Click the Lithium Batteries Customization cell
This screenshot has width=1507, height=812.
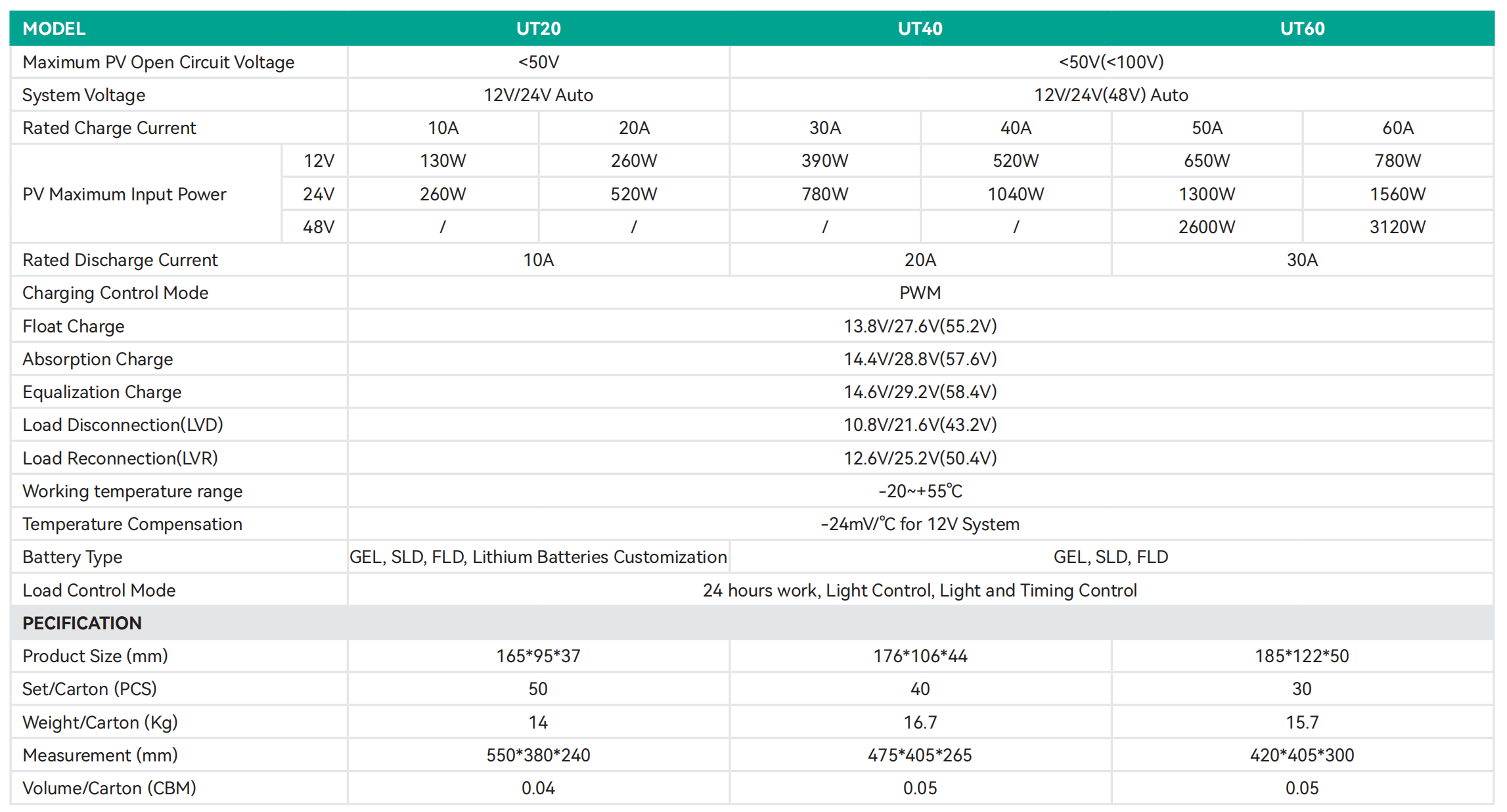coord(538,557)
